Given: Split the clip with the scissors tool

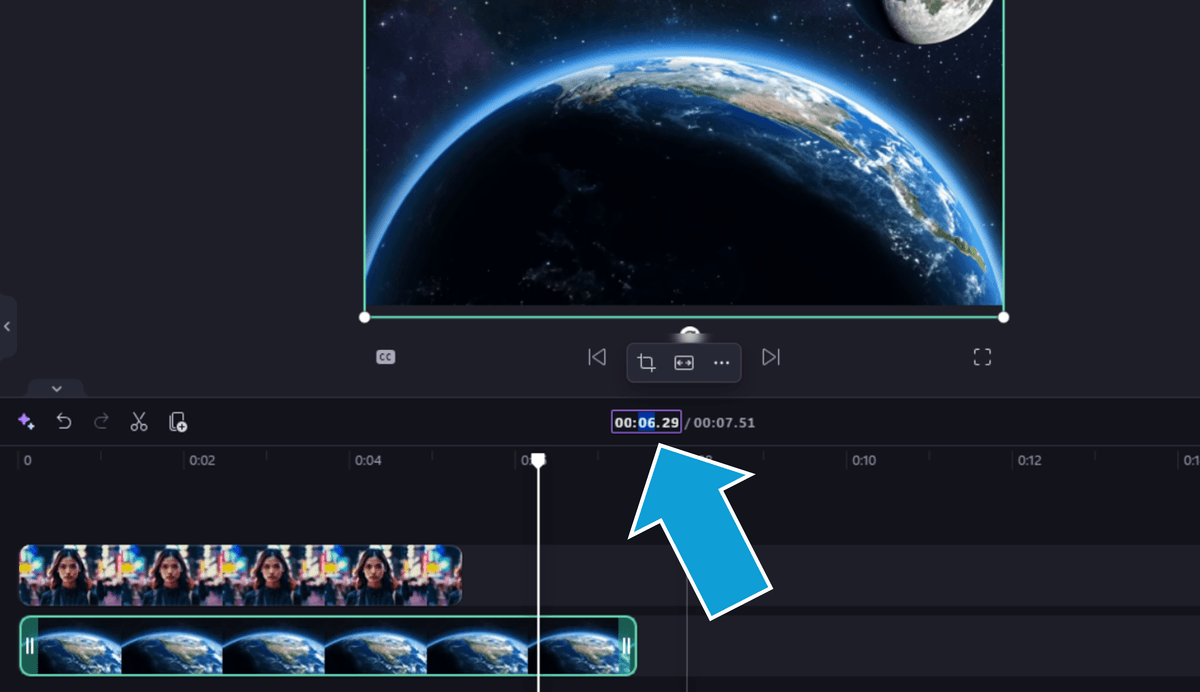Looking at the screenshot, I should pos(139,422).
